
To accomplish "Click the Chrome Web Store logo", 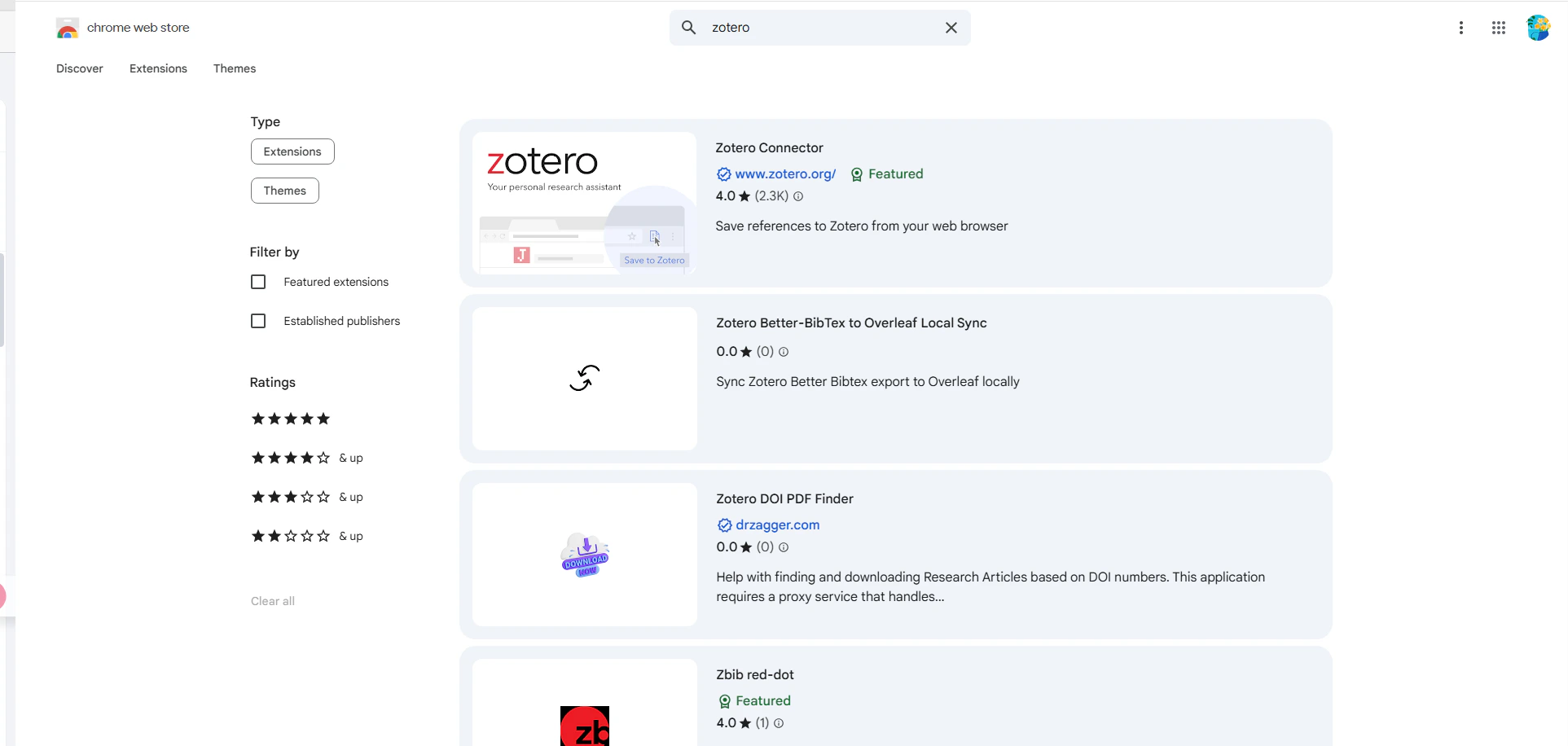I will pyautogui.click(x=68, y=27).
